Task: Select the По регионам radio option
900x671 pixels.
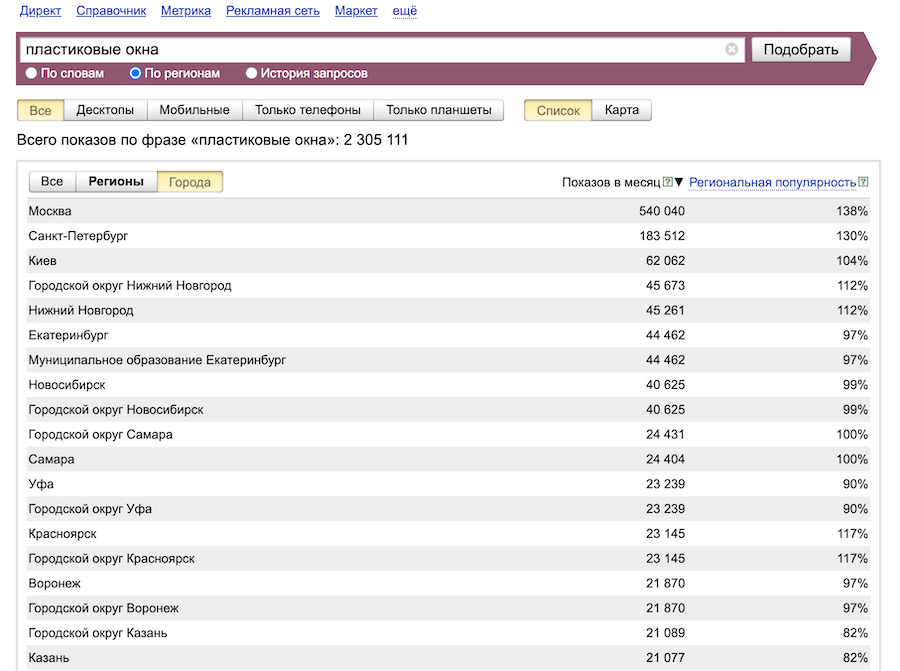Action: click(x=136, y=73)
